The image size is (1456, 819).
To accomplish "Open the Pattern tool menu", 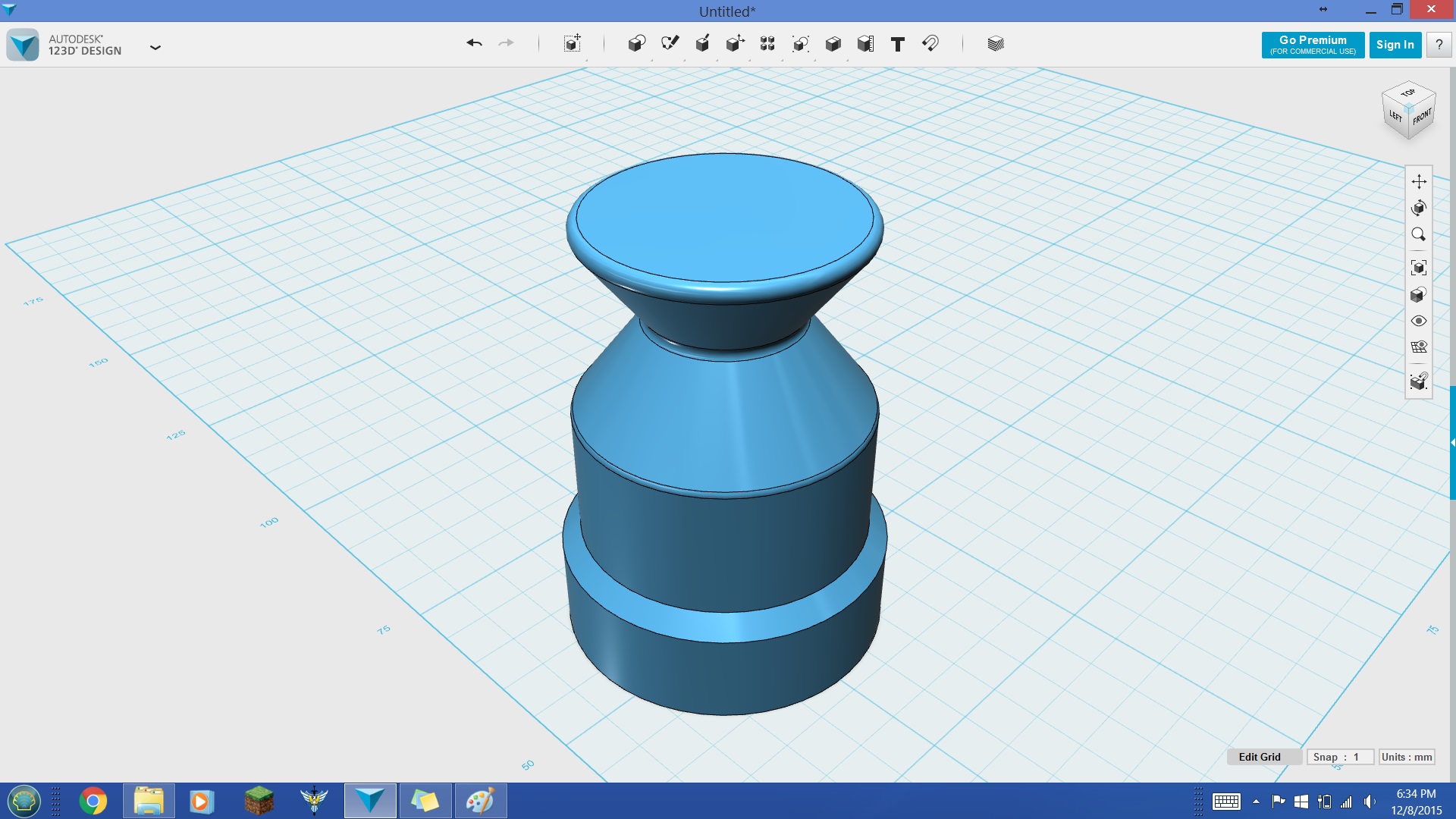I will pos(767,43).
